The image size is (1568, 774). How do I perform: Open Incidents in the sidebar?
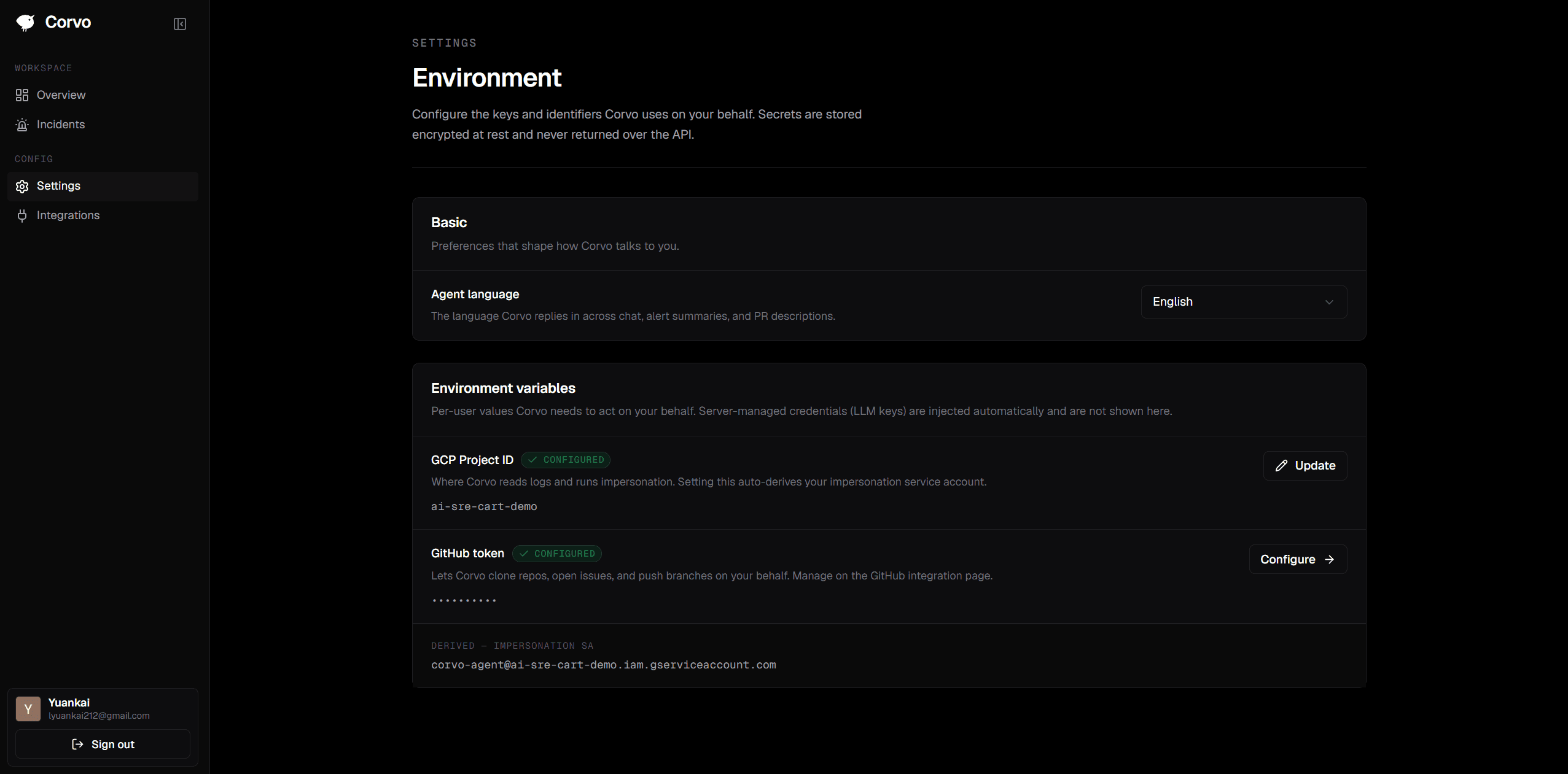pyautogui.click(x=103, y=125)
